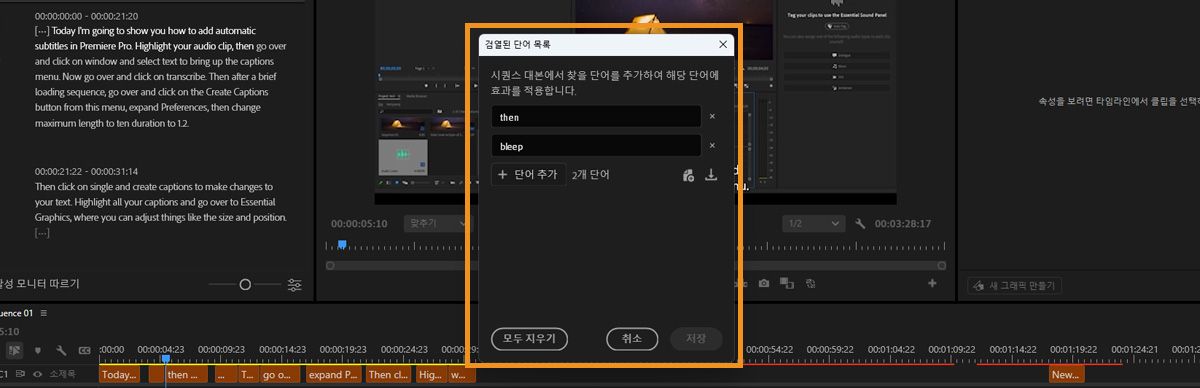Image resolution: width=1200 pixels, height=388 pixels.
Task: Click the '취소' cancel button
Action: click(631, 338)
